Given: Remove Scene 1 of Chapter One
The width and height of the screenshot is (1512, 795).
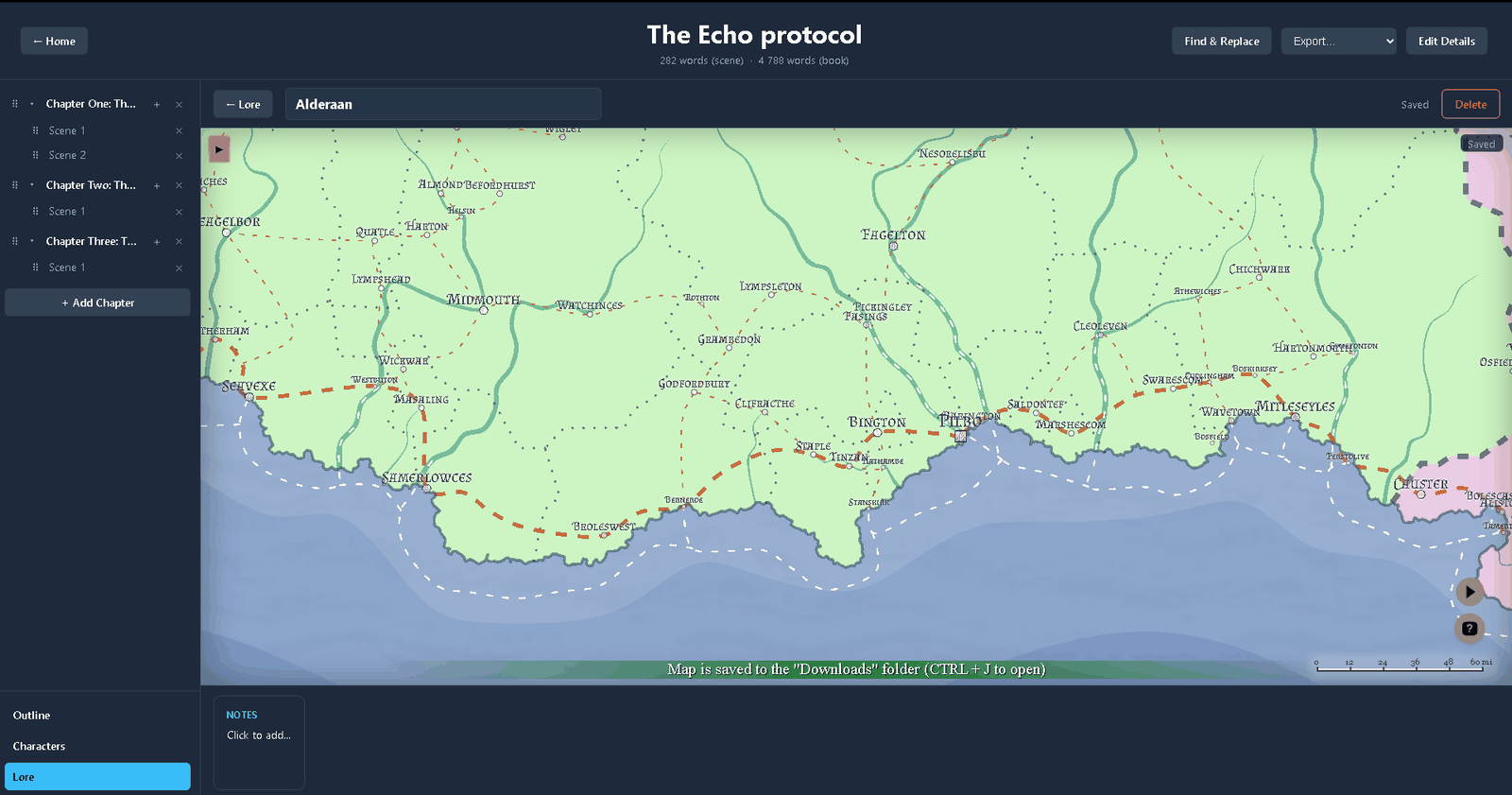Looking at the screenshot, I should click(x=179, y=131).
